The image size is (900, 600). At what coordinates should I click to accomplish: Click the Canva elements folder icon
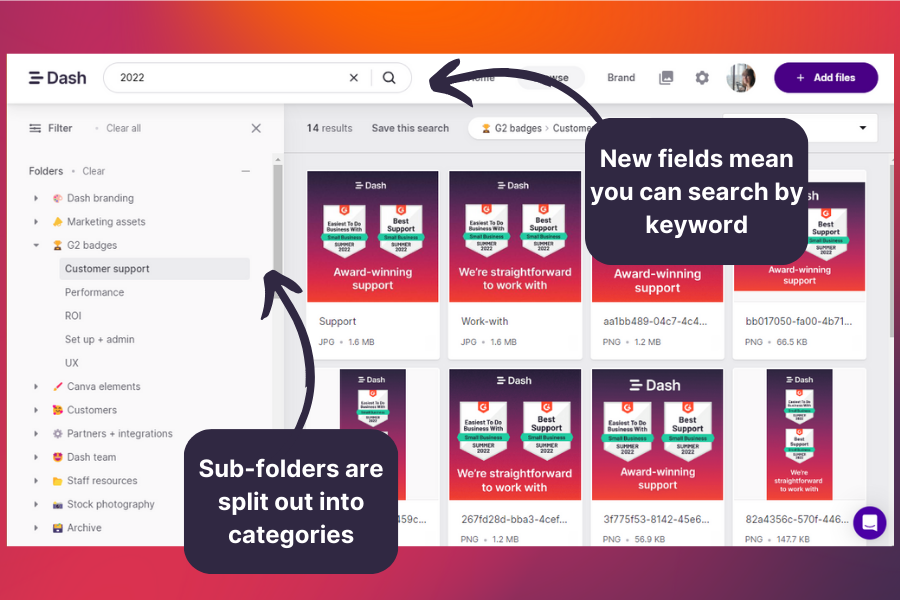point(57,386)
